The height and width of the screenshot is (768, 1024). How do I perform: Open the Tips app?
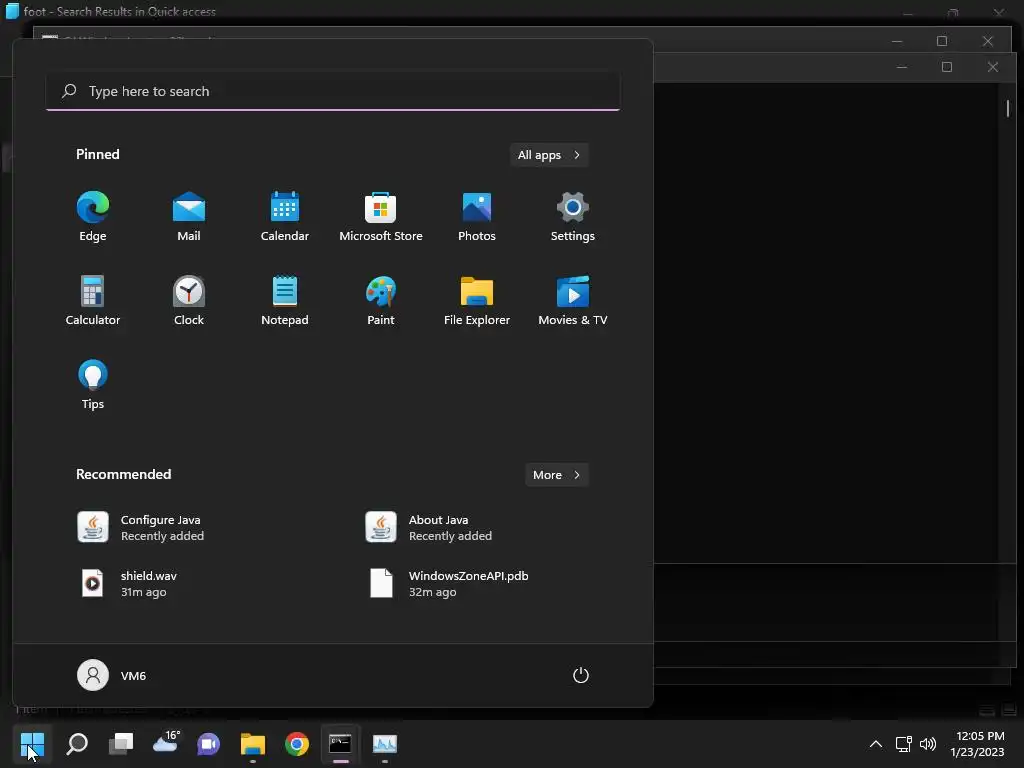pos(93,385)
